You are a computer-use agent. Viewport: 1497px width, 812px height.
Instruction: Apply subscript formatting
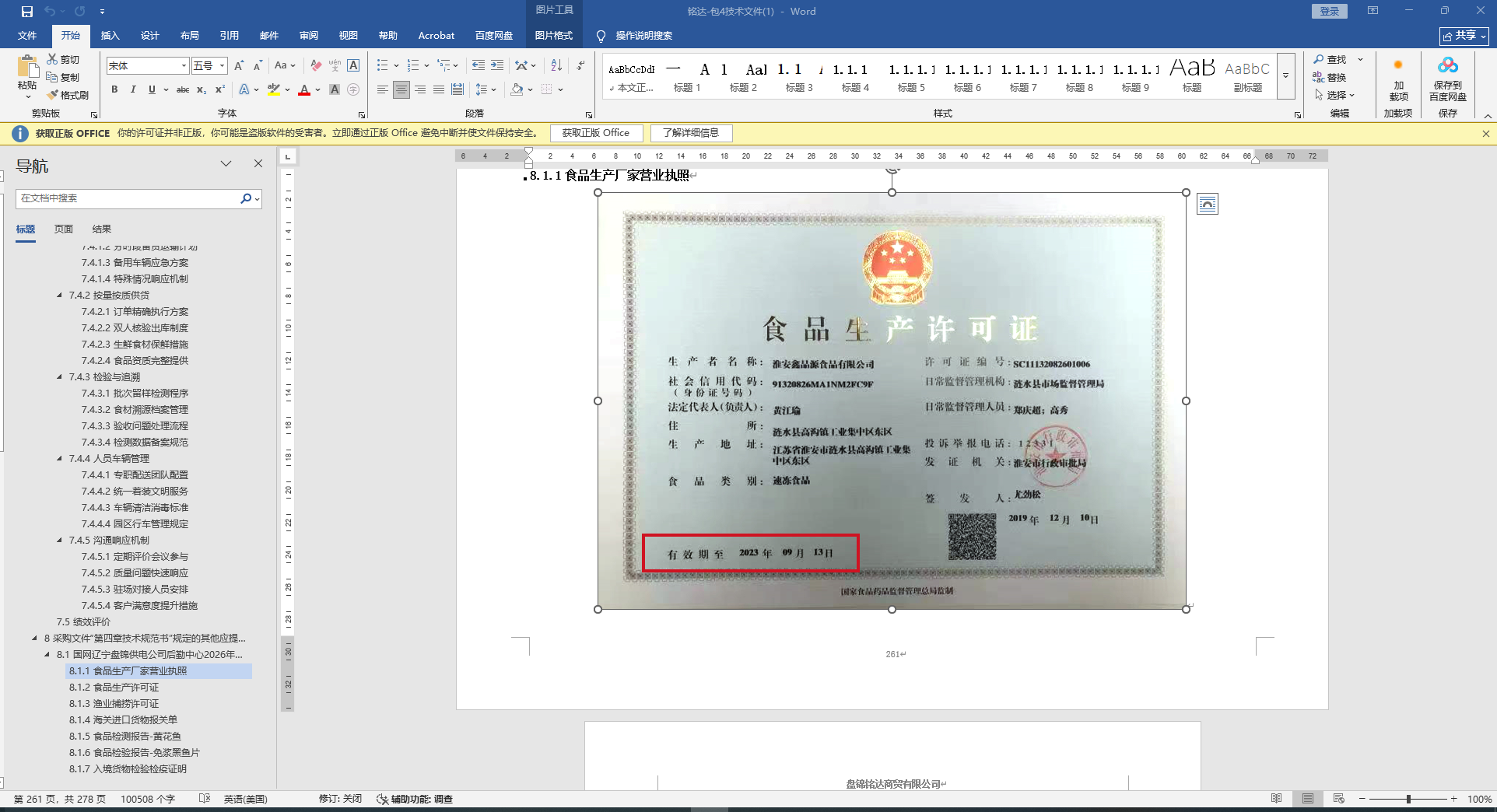(202, 89)
